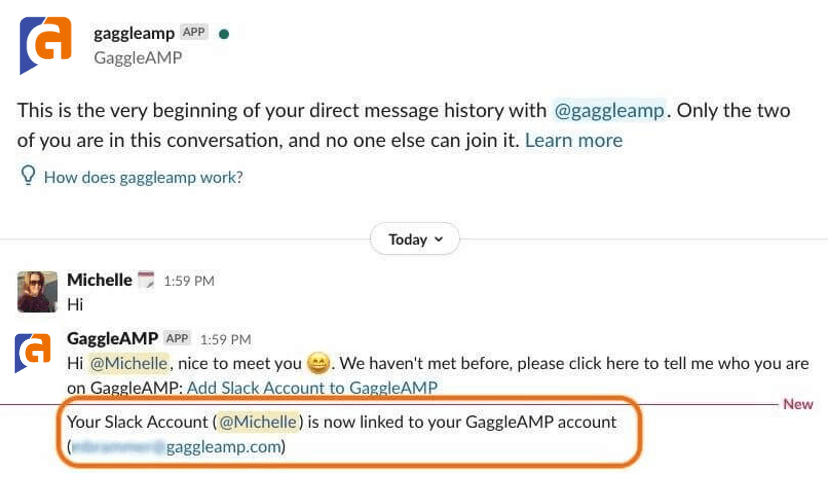Open the Learn more link
The image size is (832, 478).
pyautogui.click(x=574, y=140)
